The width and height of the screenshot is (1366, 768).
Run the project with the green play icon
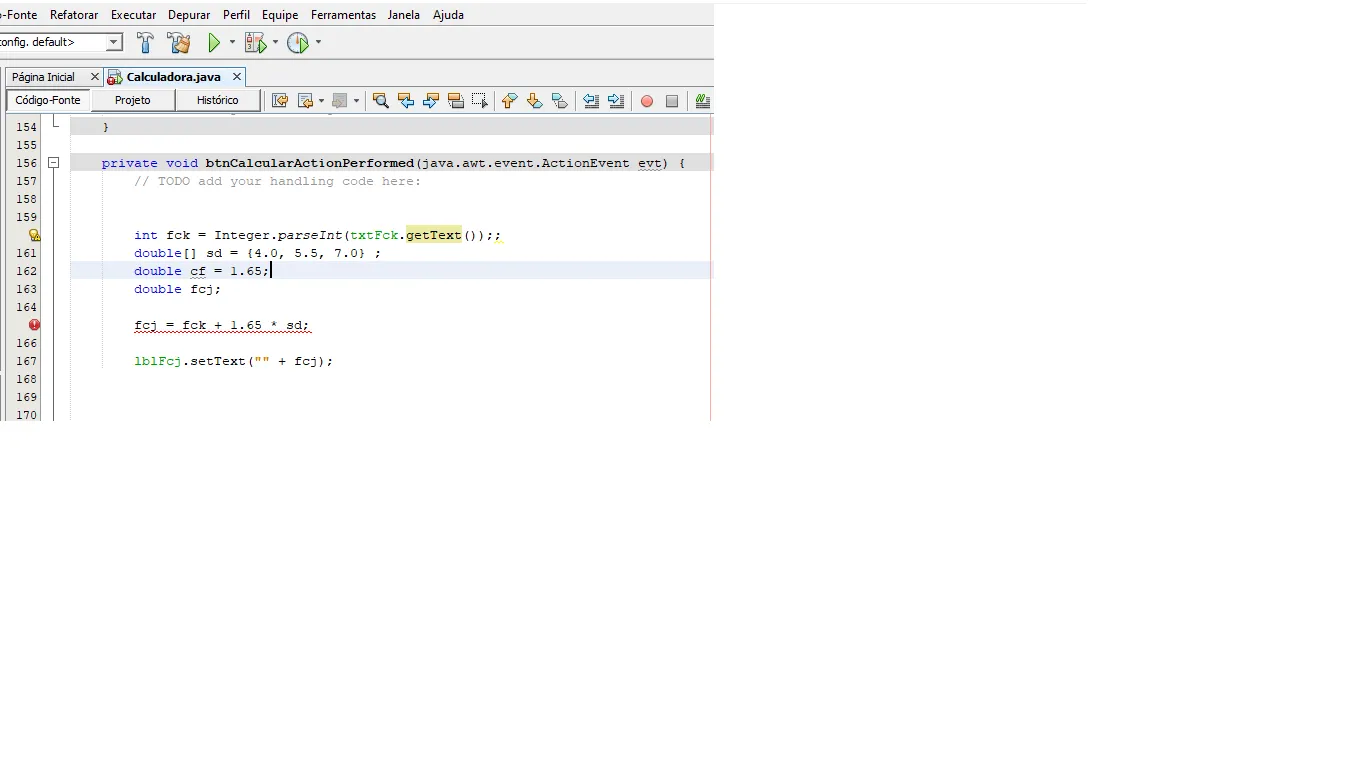tap(214, 43)
